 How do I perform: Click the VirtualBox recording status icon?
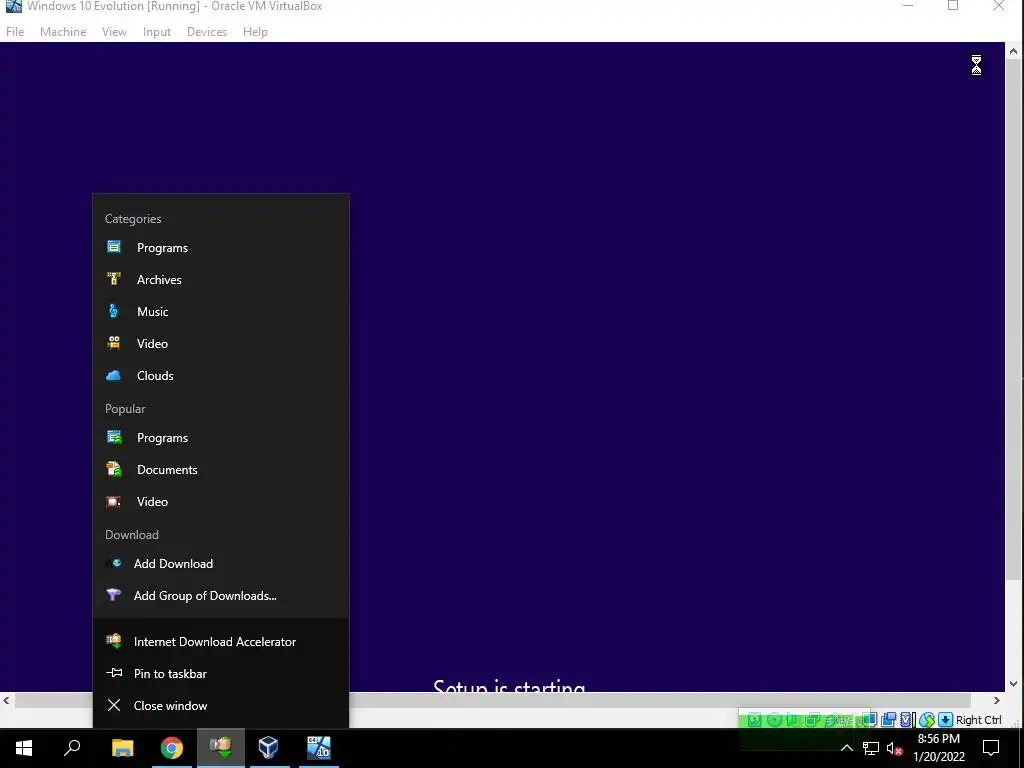888,720
